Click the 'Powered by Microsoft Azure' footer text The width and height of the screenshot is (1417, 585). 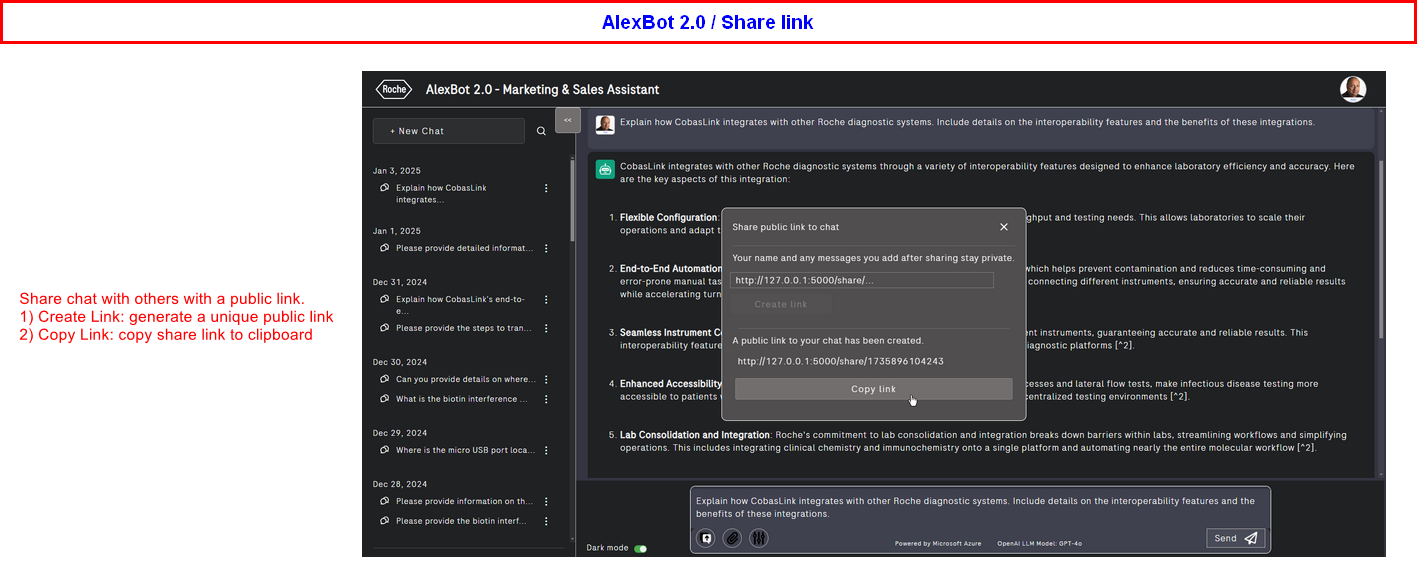coord(938,544)
